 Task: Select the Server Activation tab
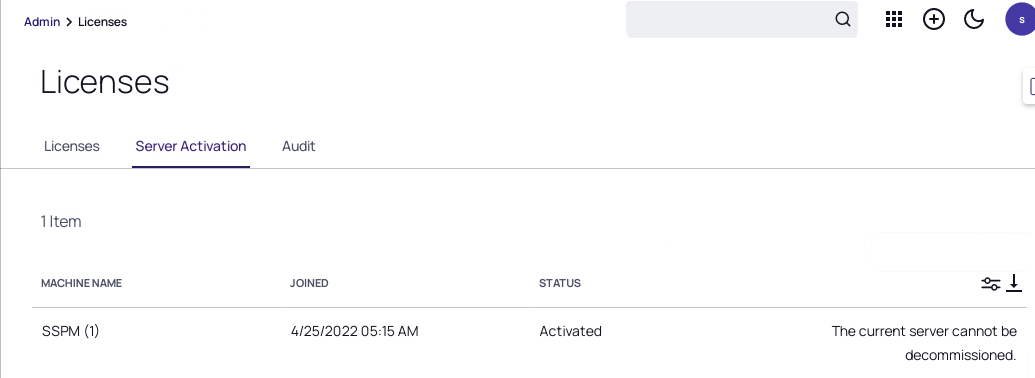tap(191, 146)
